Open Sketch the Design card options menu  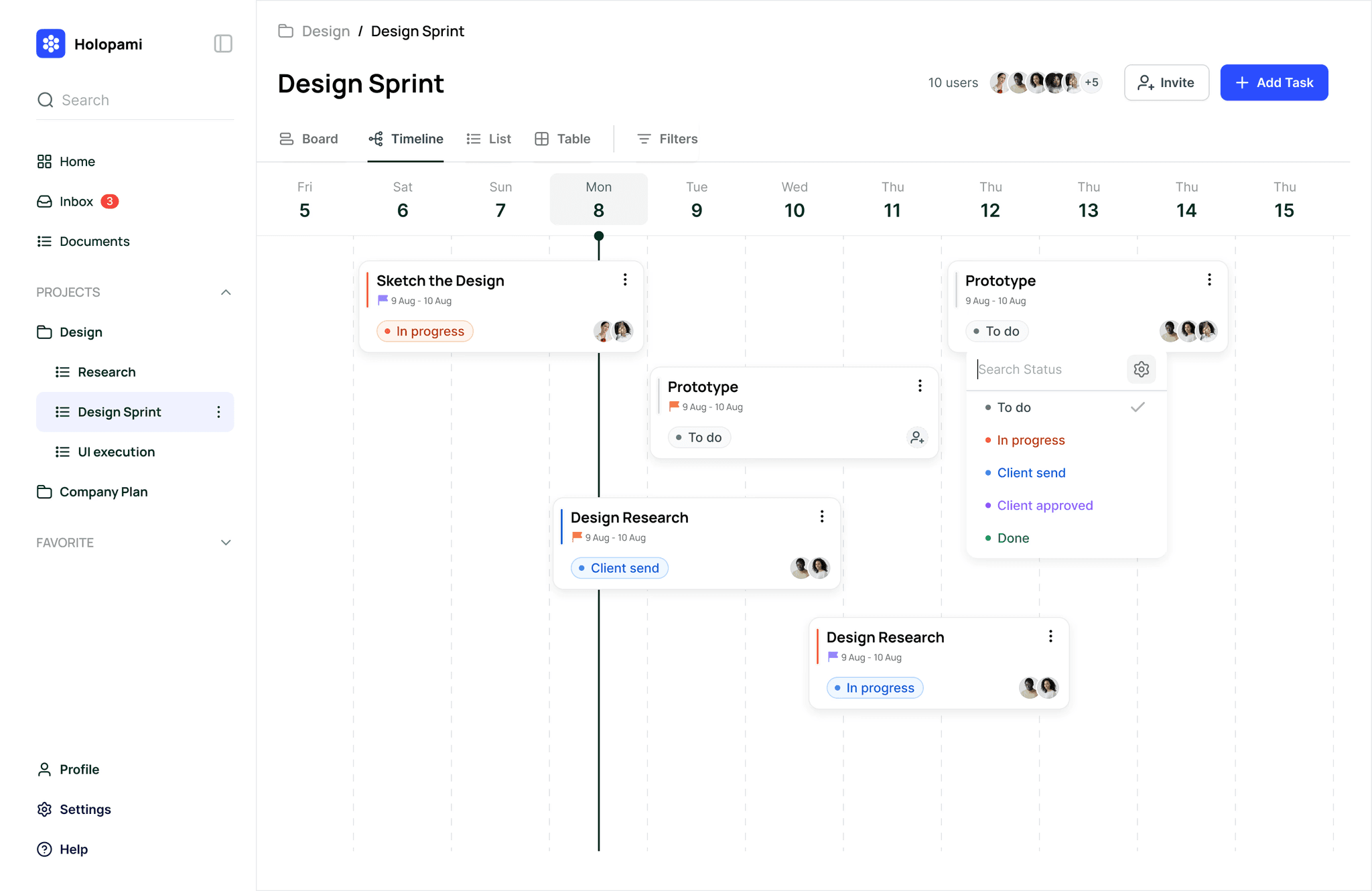(x=625, y=280)
